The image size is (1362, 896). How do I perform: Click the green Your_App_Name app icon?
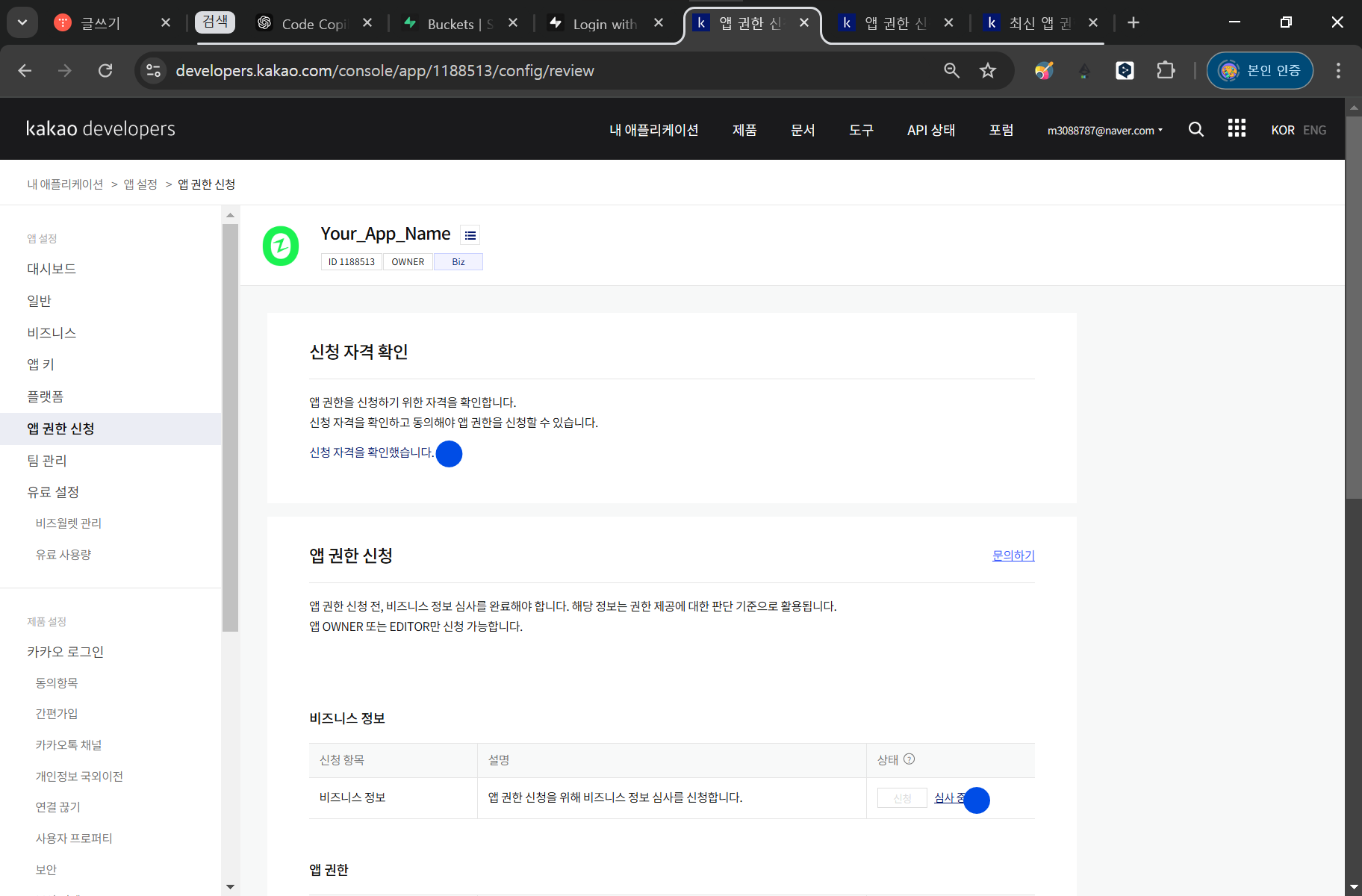[x=281, y=246]
